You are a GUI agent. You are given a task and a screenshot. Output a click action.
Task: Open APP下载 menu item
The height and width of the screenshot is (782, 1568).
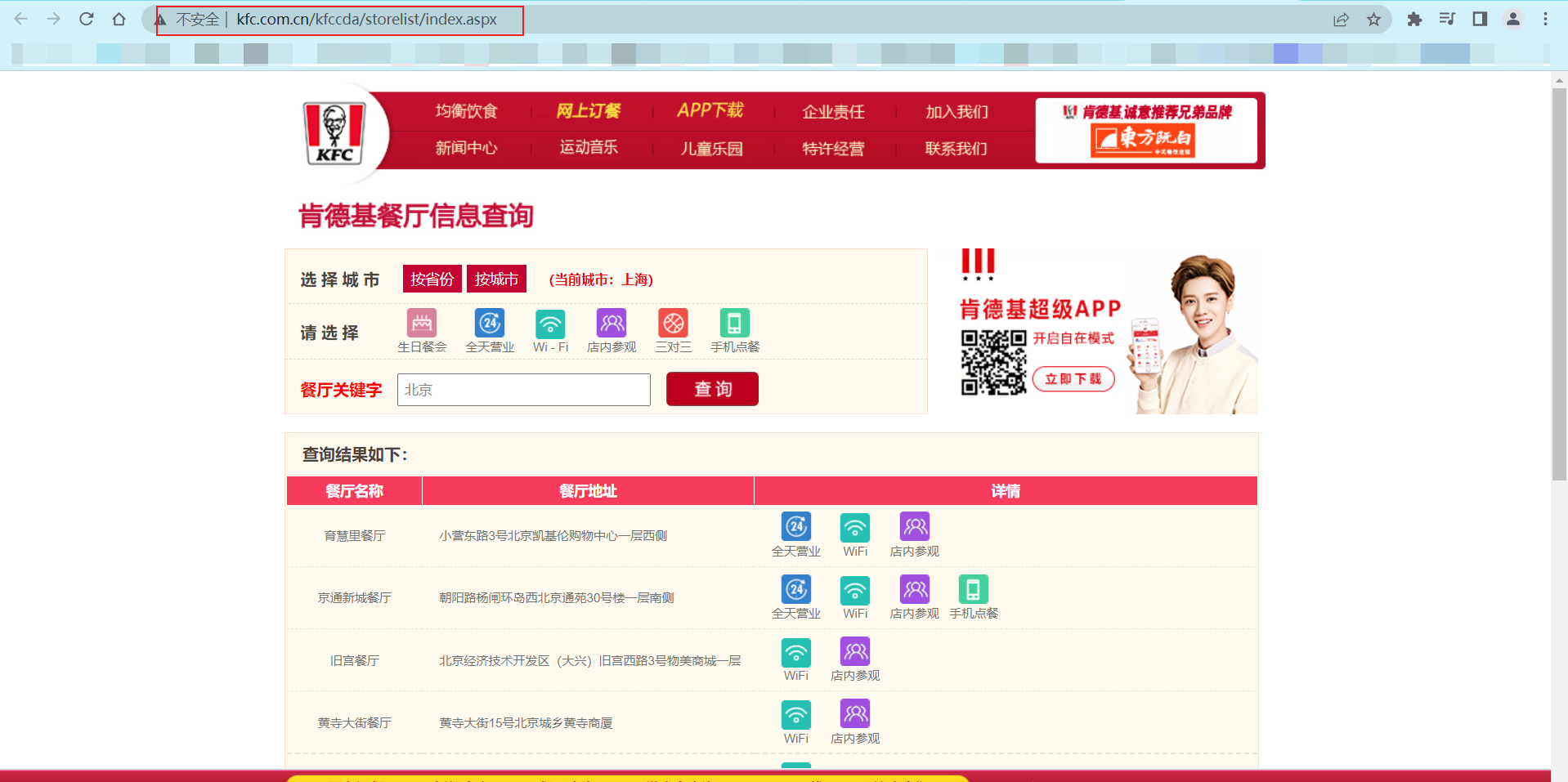[710, 110]
